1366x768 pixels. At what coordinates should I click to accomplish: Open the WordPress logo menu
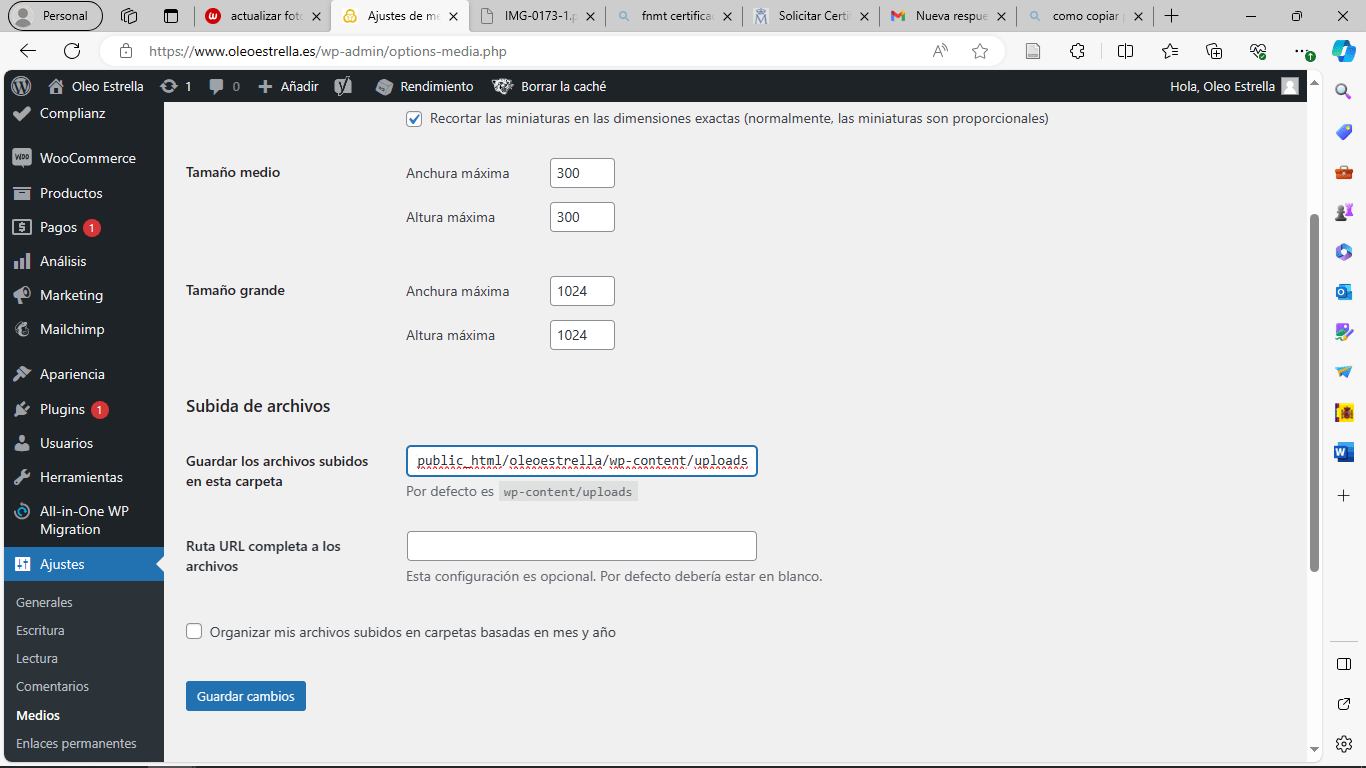21,86
